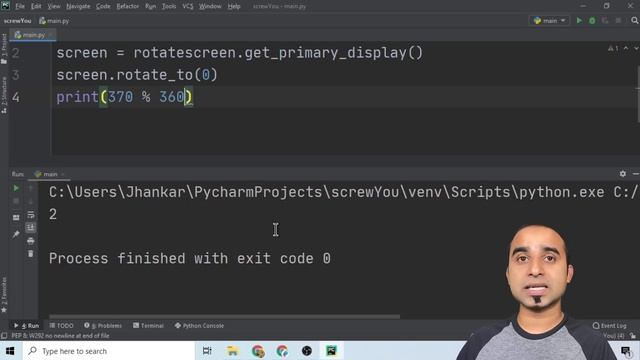This screenshot has height=360, width=640.
Task: Click the output value 2 in console
Action: coord(53,214)
